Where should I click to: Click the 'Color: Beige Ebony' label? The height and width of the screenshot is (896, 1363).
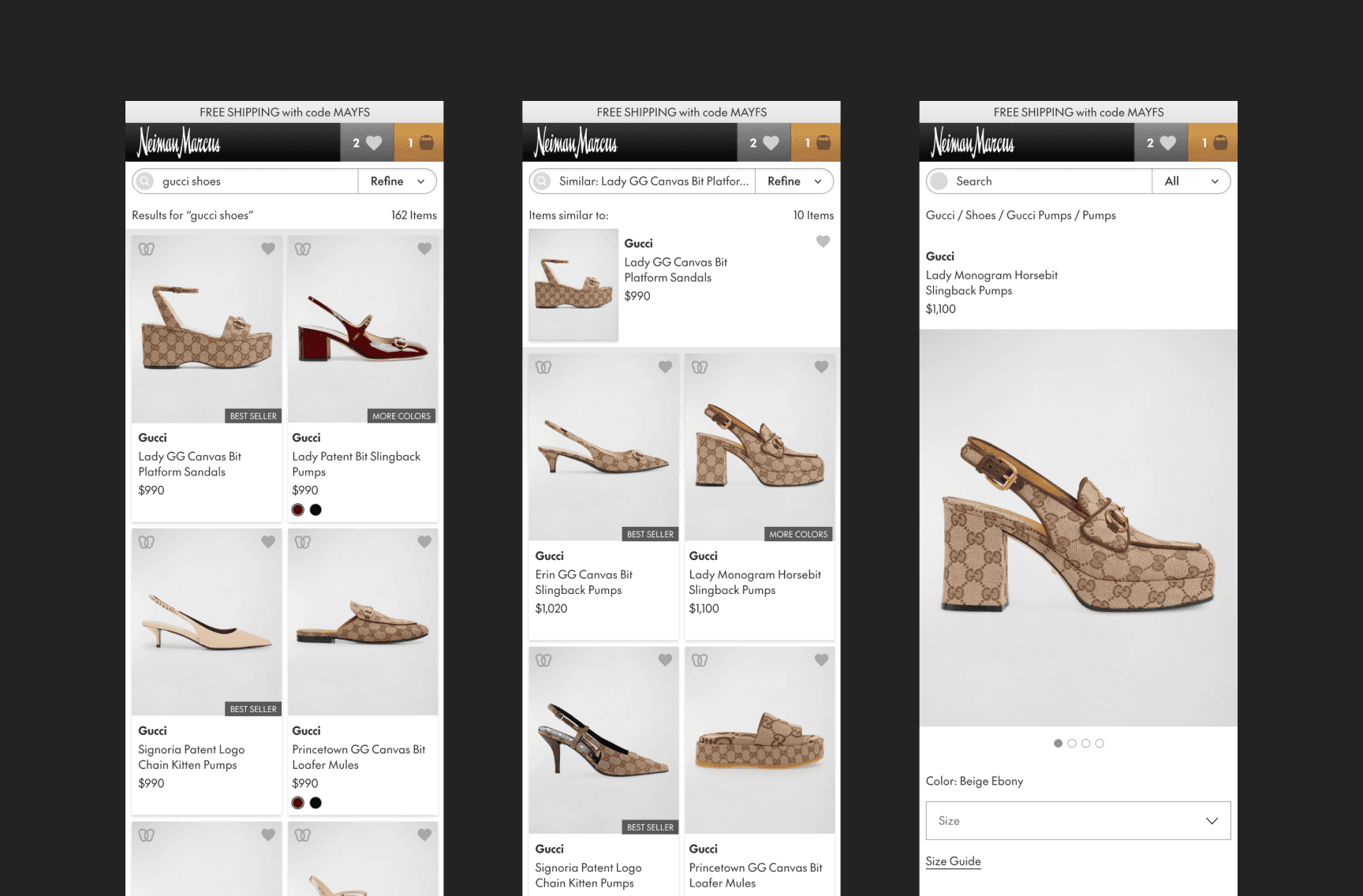(x=974, y=781)
